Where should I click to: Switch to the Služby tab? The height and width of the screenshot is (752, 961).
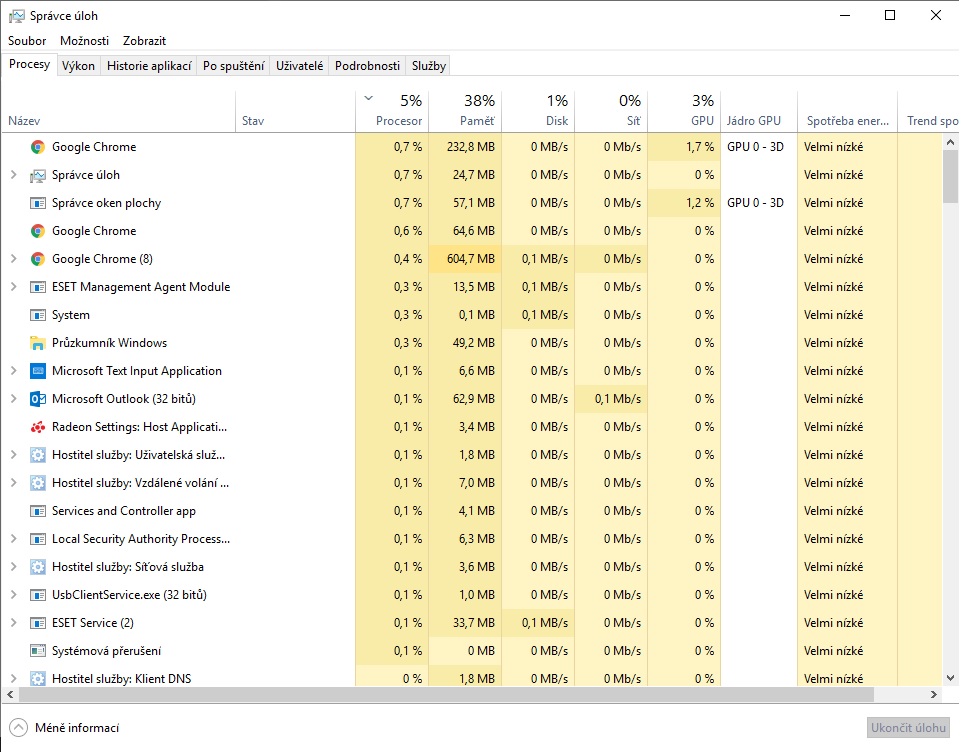click(429, 66)
